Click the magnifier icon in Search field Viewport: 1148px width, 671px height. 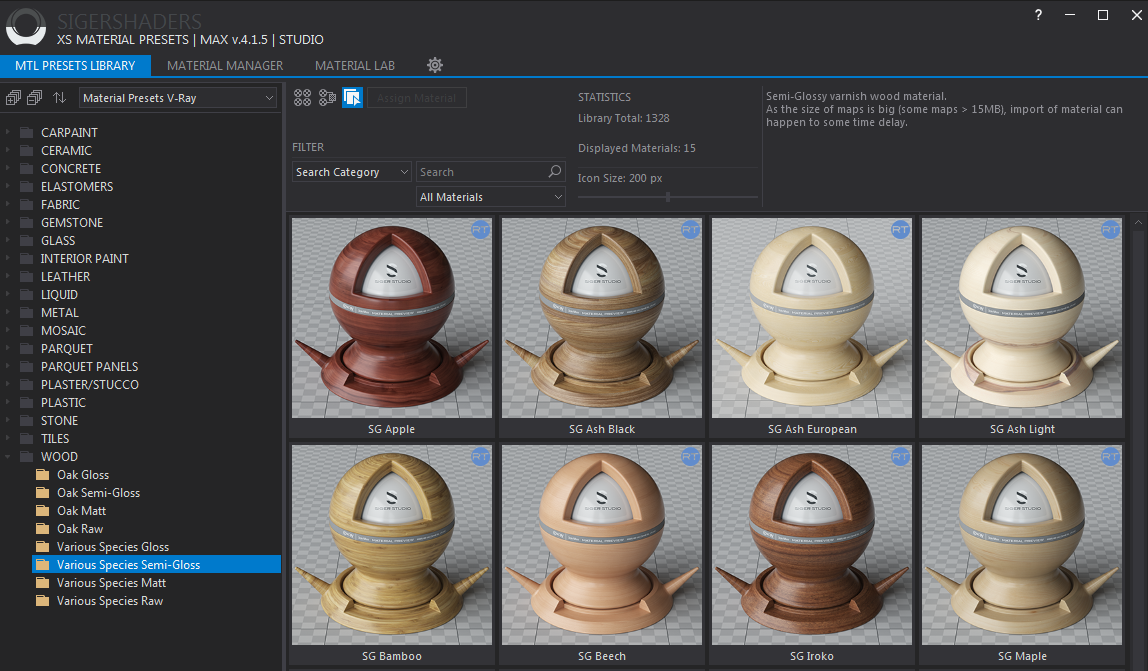point(555,171)
